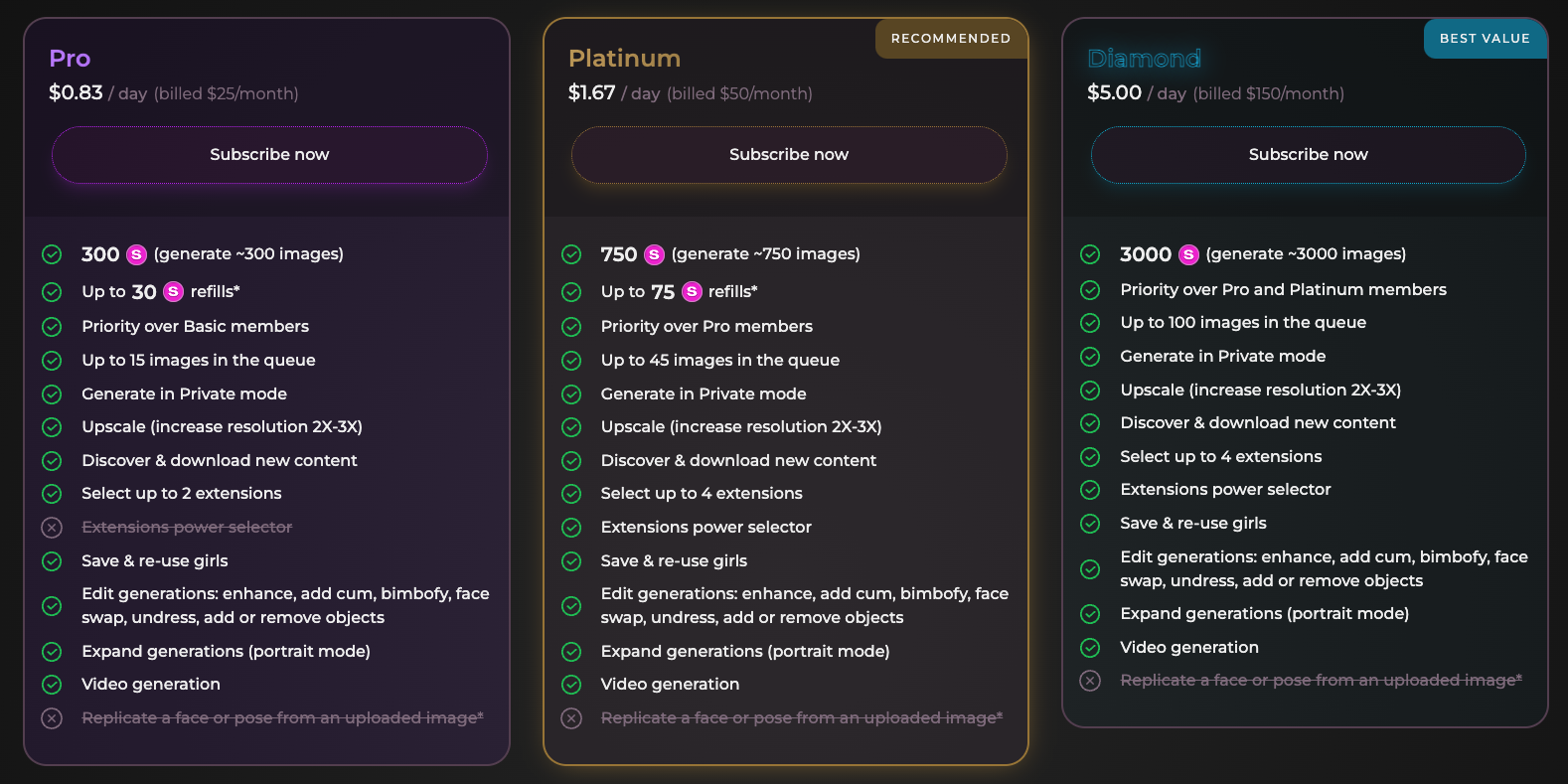Click the RECOMMENDED badge on Platinum

[x=950, y=39]
